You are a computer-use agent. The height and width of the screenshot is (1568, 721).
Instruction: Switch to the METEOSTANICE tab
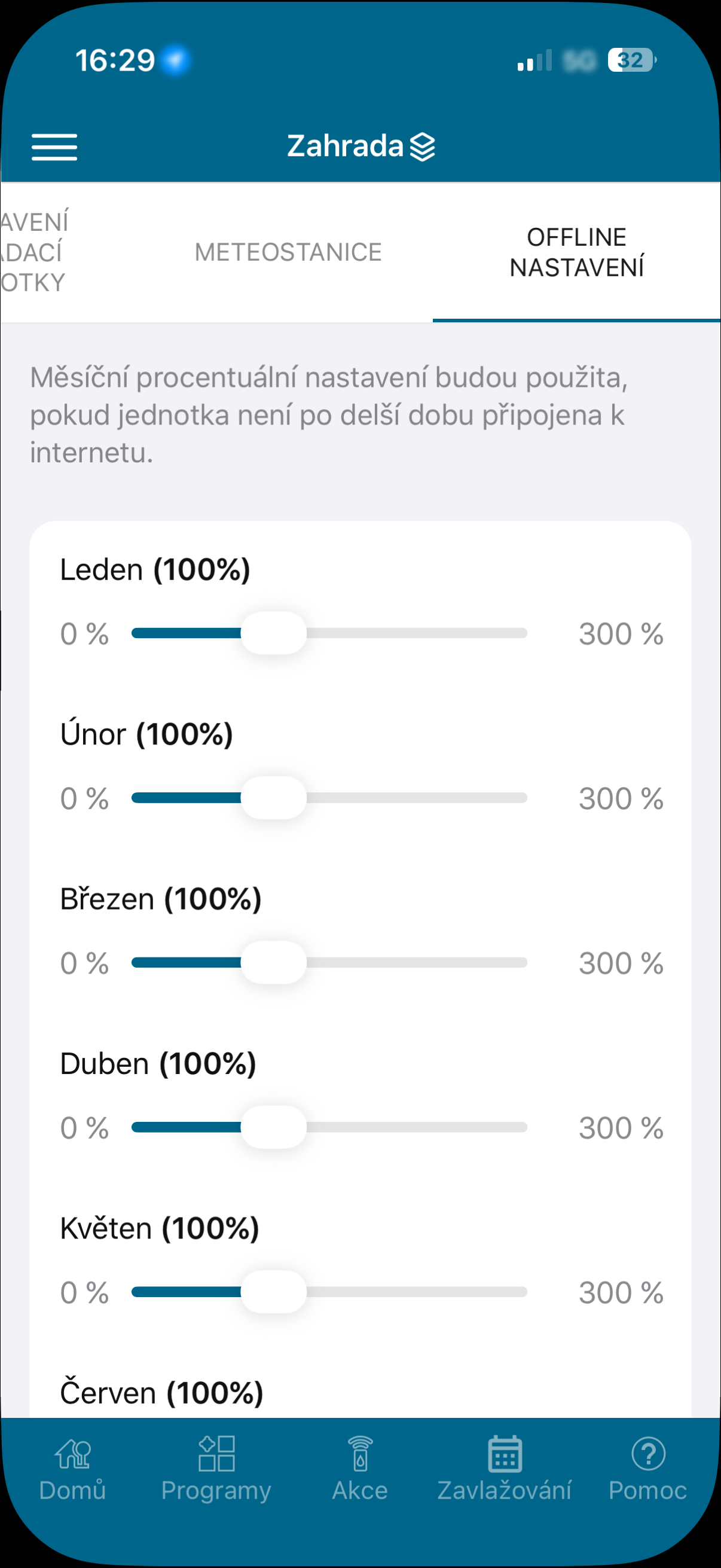pos(288,252)
